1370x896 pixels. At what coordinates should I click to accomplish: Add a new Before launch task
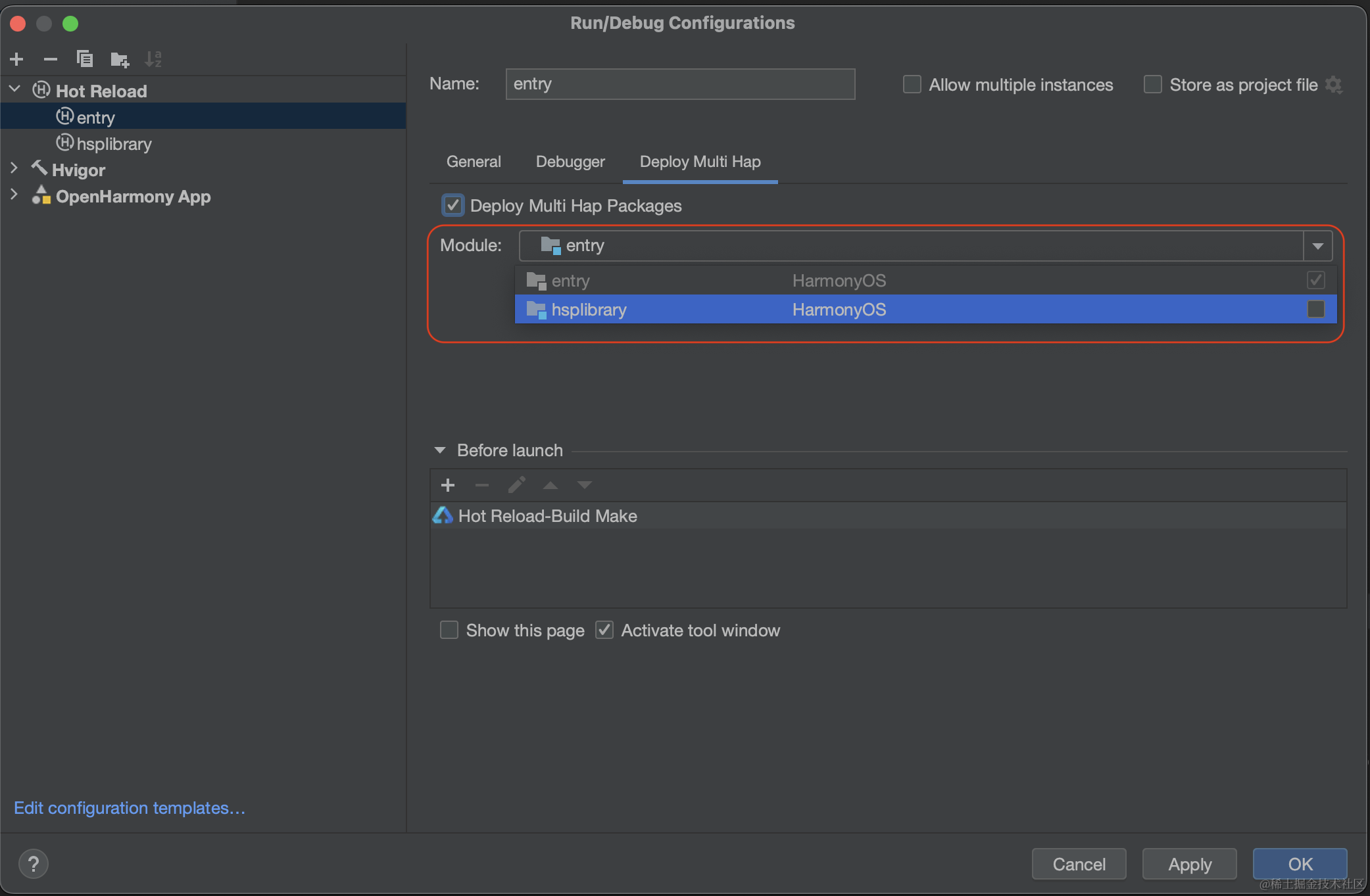(448, 485)
